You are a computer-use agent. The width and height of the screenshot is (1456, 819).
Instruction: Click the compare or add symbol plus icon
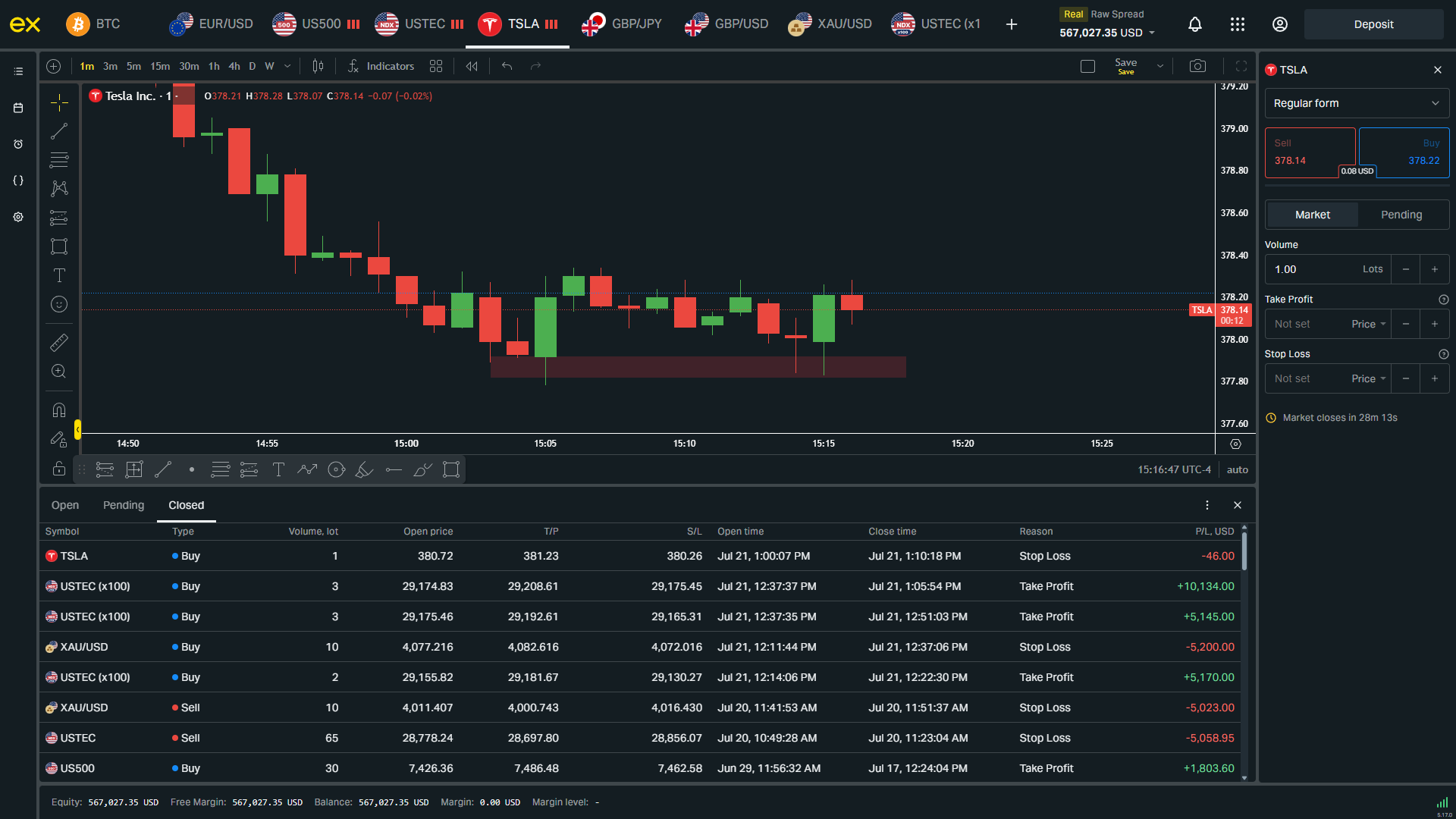point(54,66)
